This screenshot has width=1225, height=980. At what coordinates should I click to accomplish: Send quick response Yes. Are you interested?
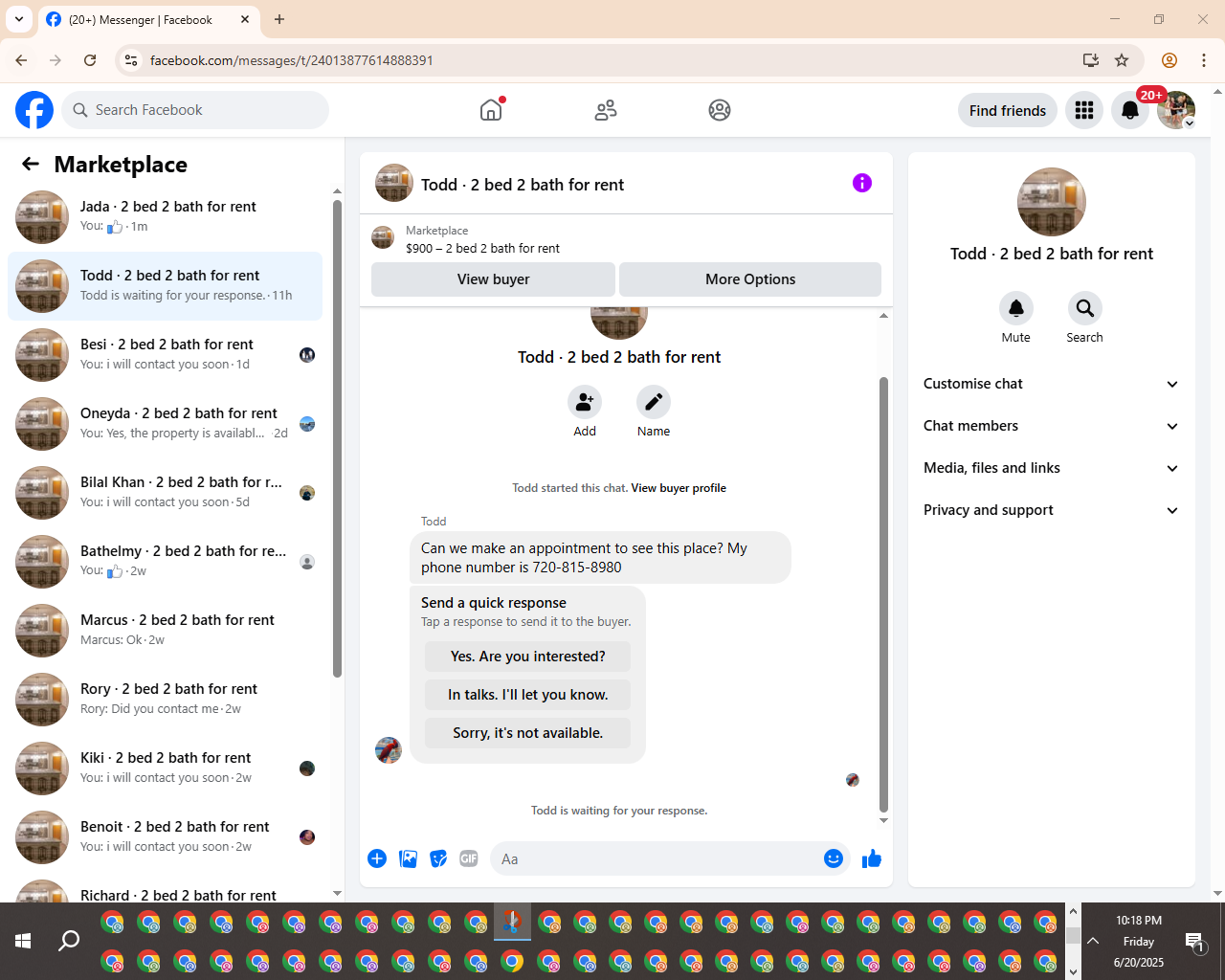[x=527, y=657]
